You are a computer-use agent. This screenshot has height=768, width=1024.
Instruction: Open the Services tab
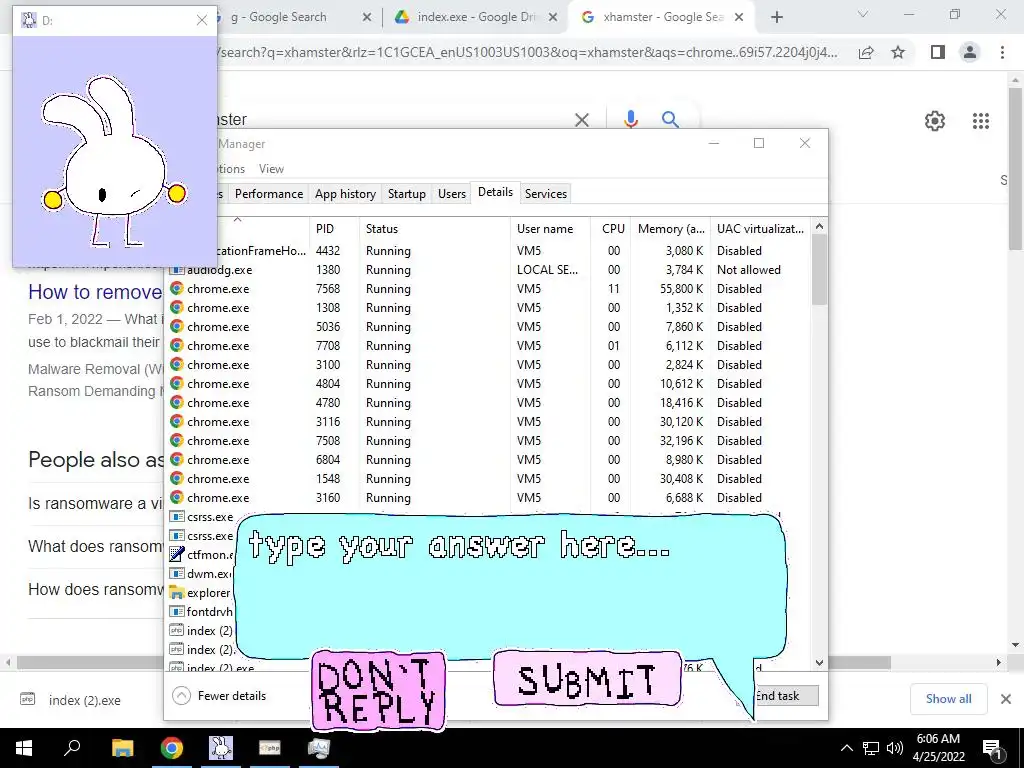pyautogui.click(x=546, y=193)
